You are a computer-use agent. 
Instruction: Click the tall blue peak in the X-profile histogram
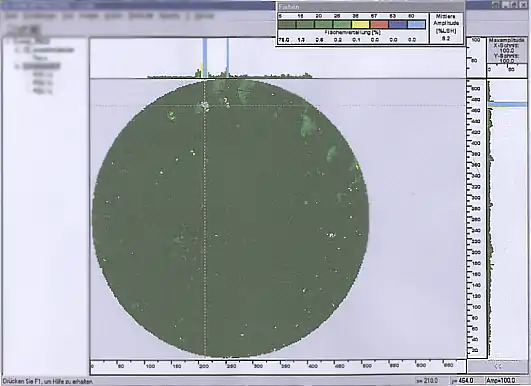tap(205, 57)
